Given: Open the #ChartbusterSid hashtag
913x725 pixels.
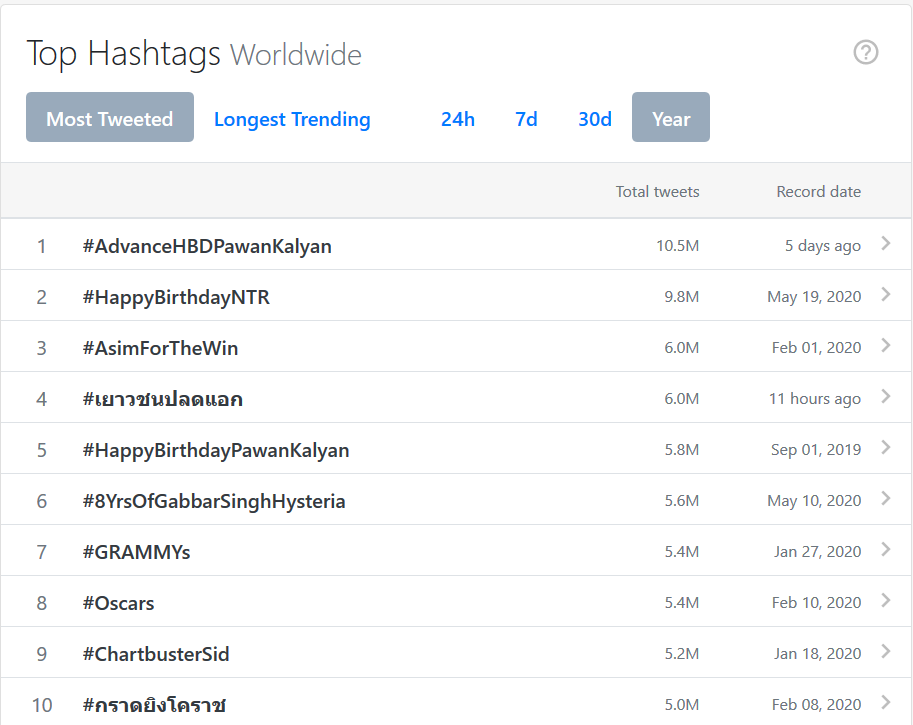Looking at the screenshot, I should click(x=155, y=654).
